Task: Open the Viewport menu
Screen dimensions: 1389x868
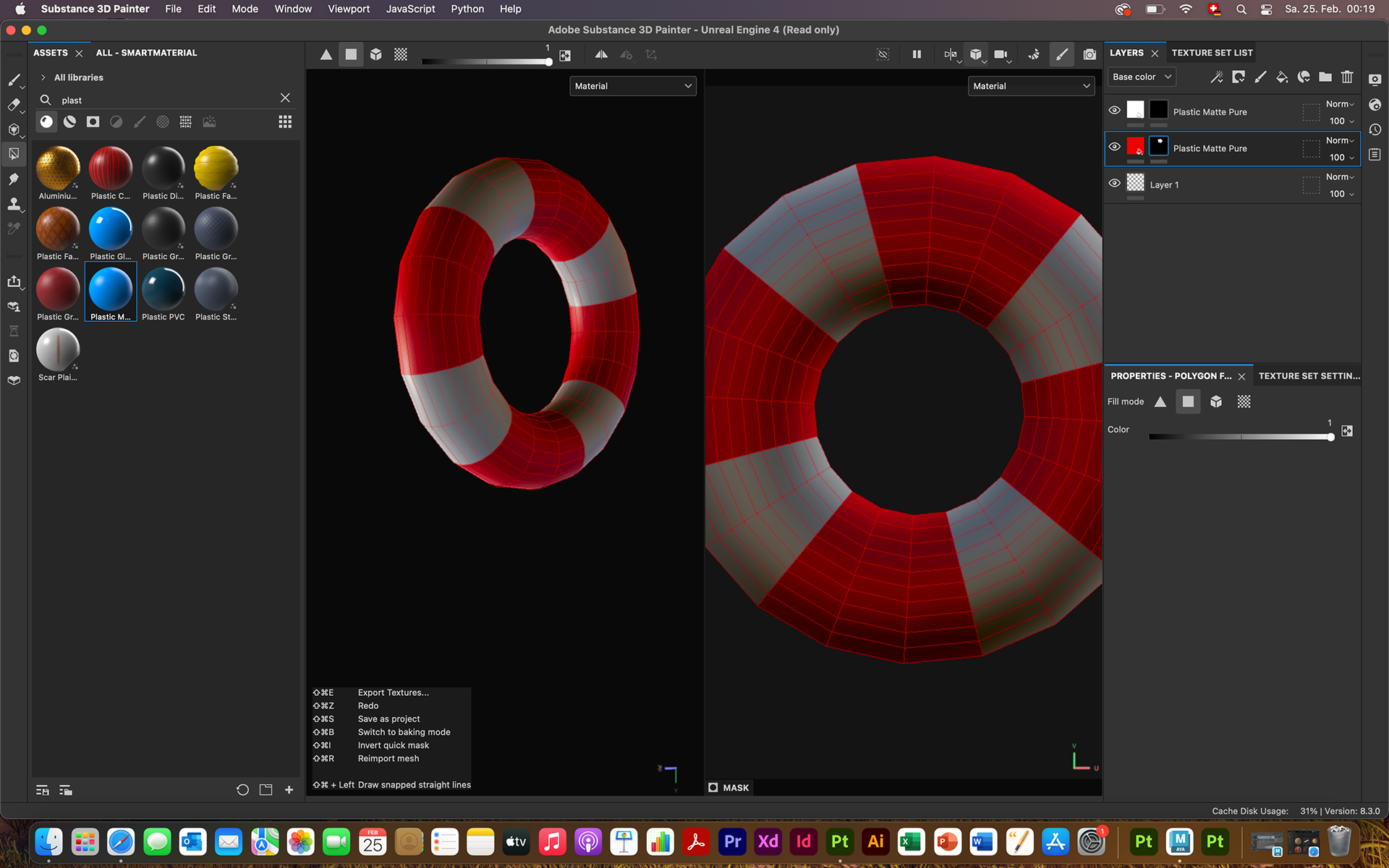Action: (x=348, y=9)
